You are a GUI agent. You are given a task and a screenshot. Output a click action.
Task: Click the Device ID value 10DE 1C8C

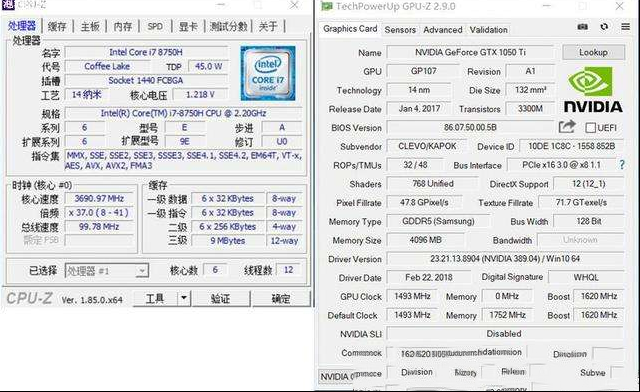[571, 146]
